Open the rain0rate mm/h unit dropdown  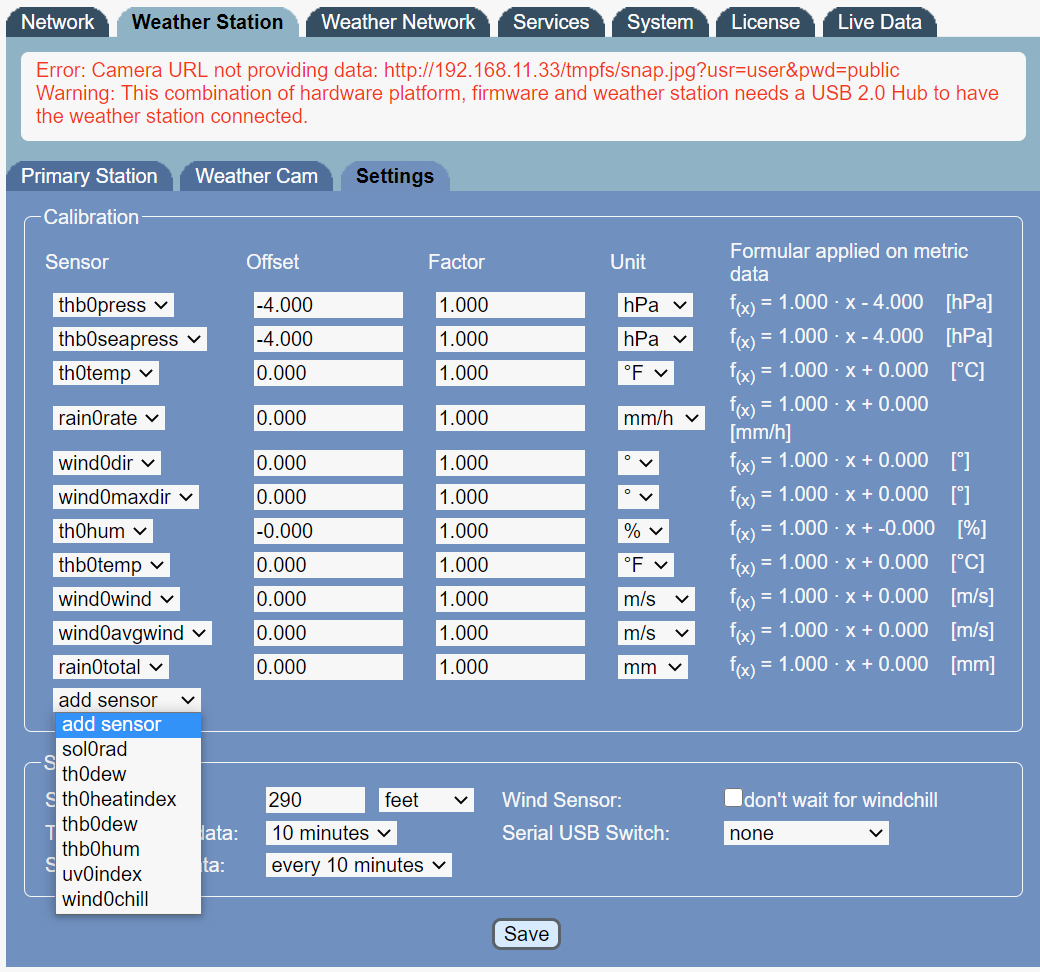click(x=661, y=418)
